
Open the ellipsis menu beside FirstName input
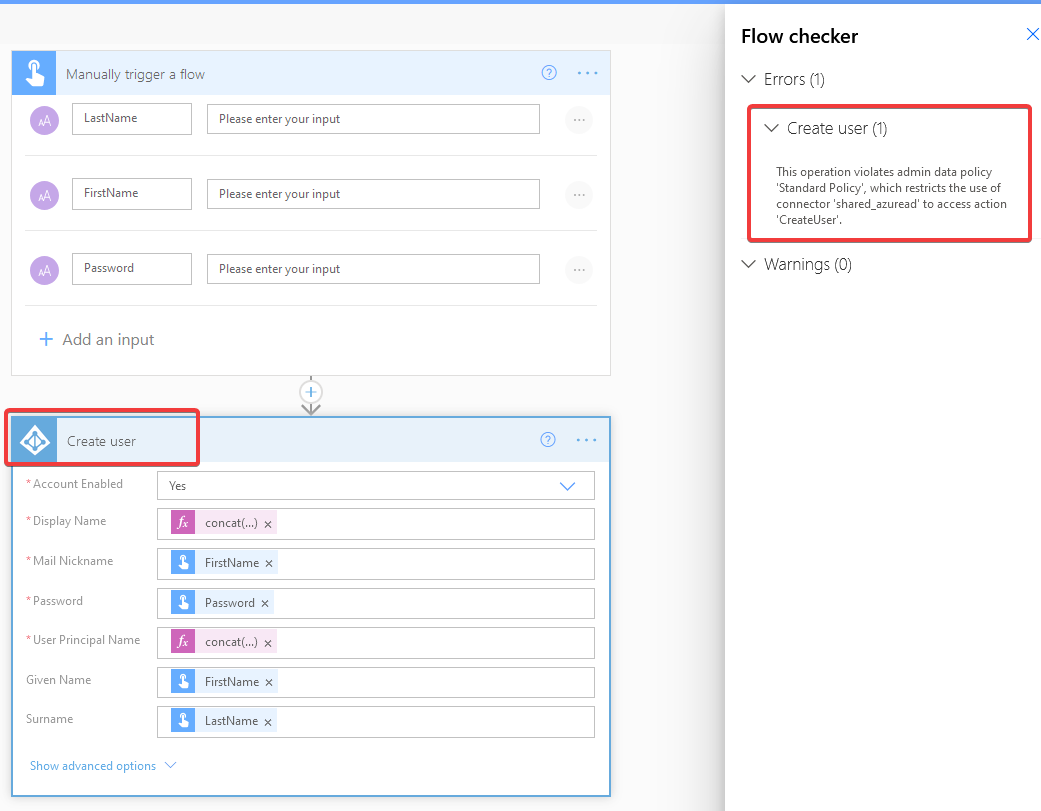coord(578,195)
